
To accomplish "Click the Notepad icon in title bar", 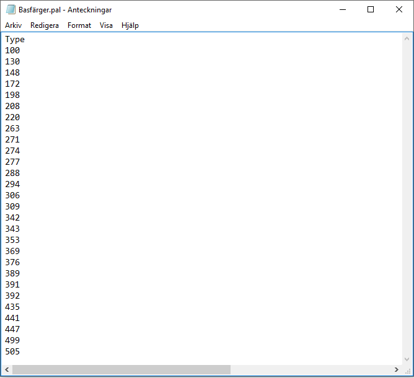I will point(11,10).
